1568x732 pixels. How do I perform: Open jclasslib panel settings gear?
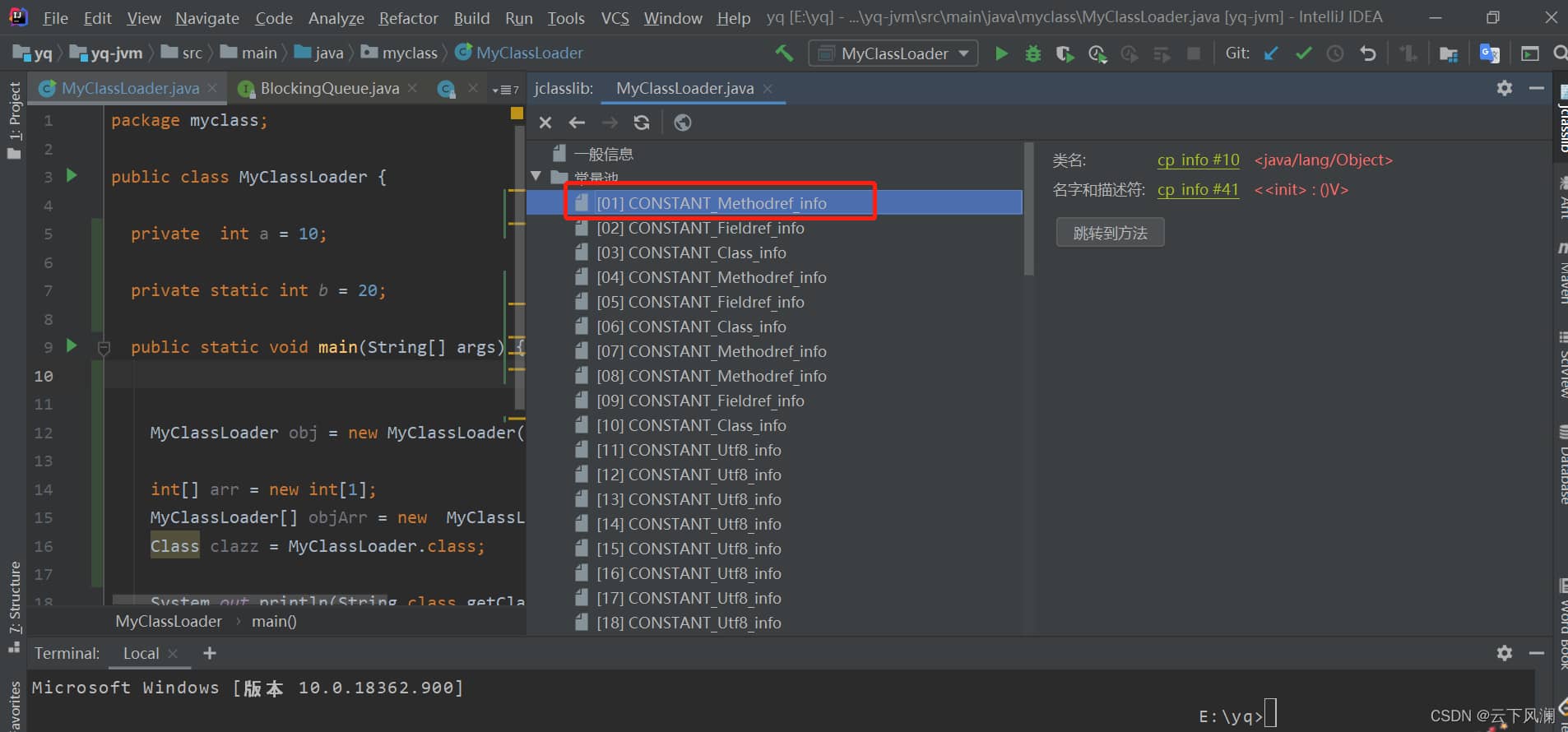click(x=1505, y=88)
